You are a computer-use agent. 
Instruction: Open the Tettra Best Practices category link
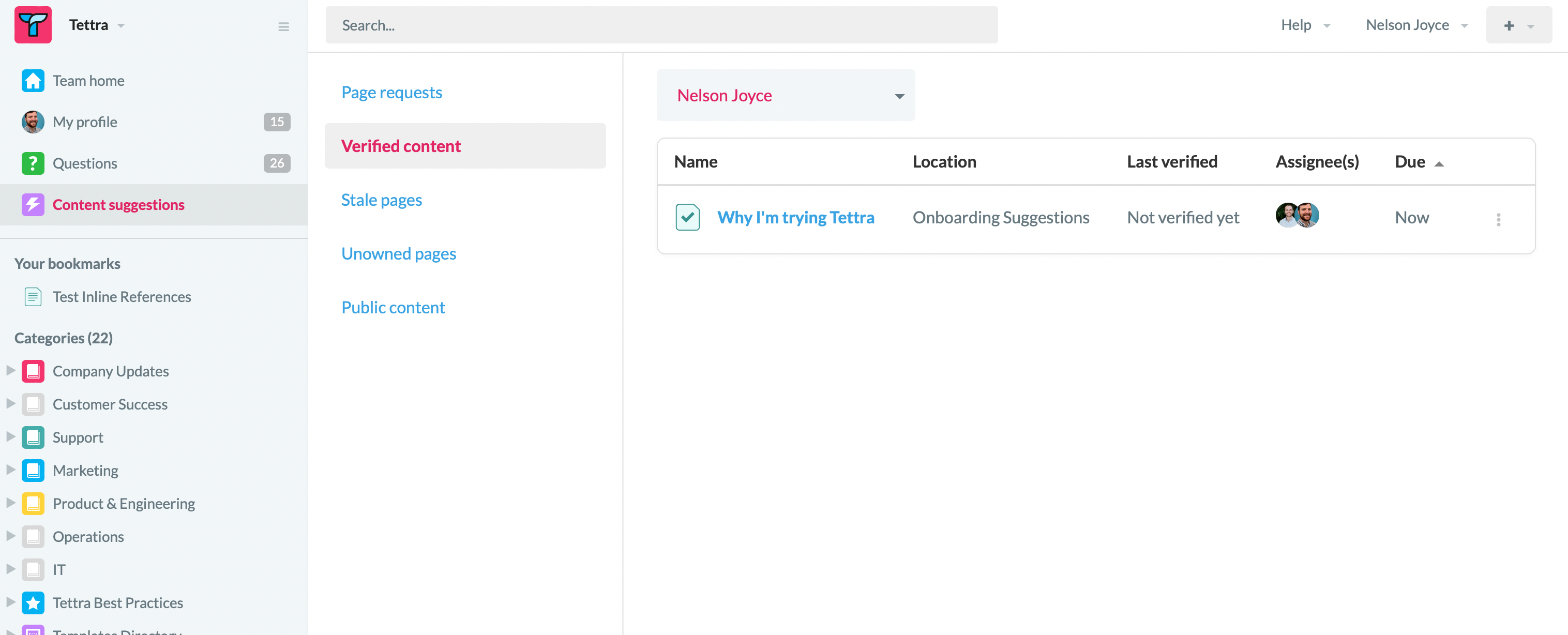point(117,603)
